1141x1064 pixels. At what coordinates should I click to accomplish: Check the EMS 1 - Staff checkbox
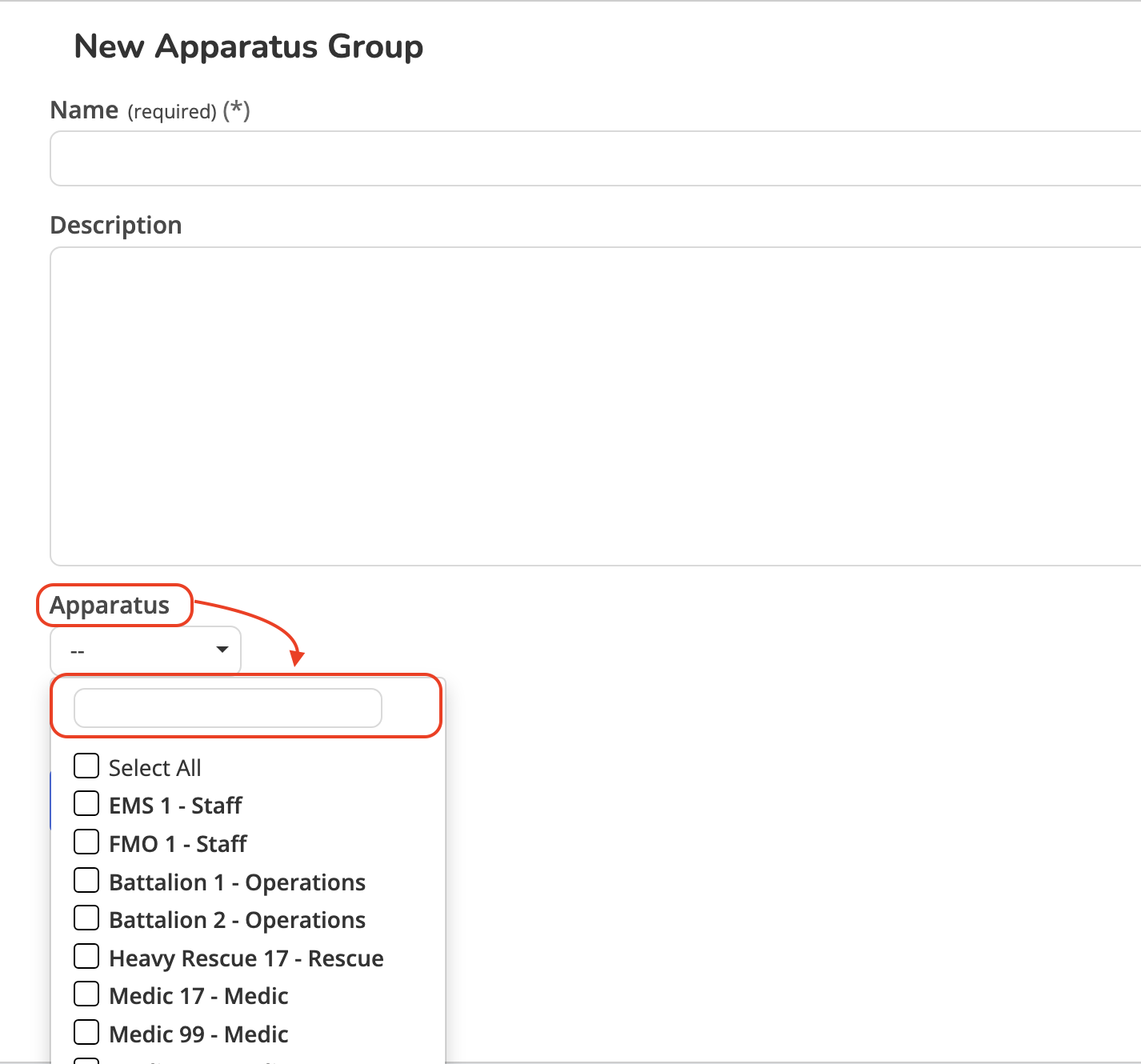tap(86, 804)
